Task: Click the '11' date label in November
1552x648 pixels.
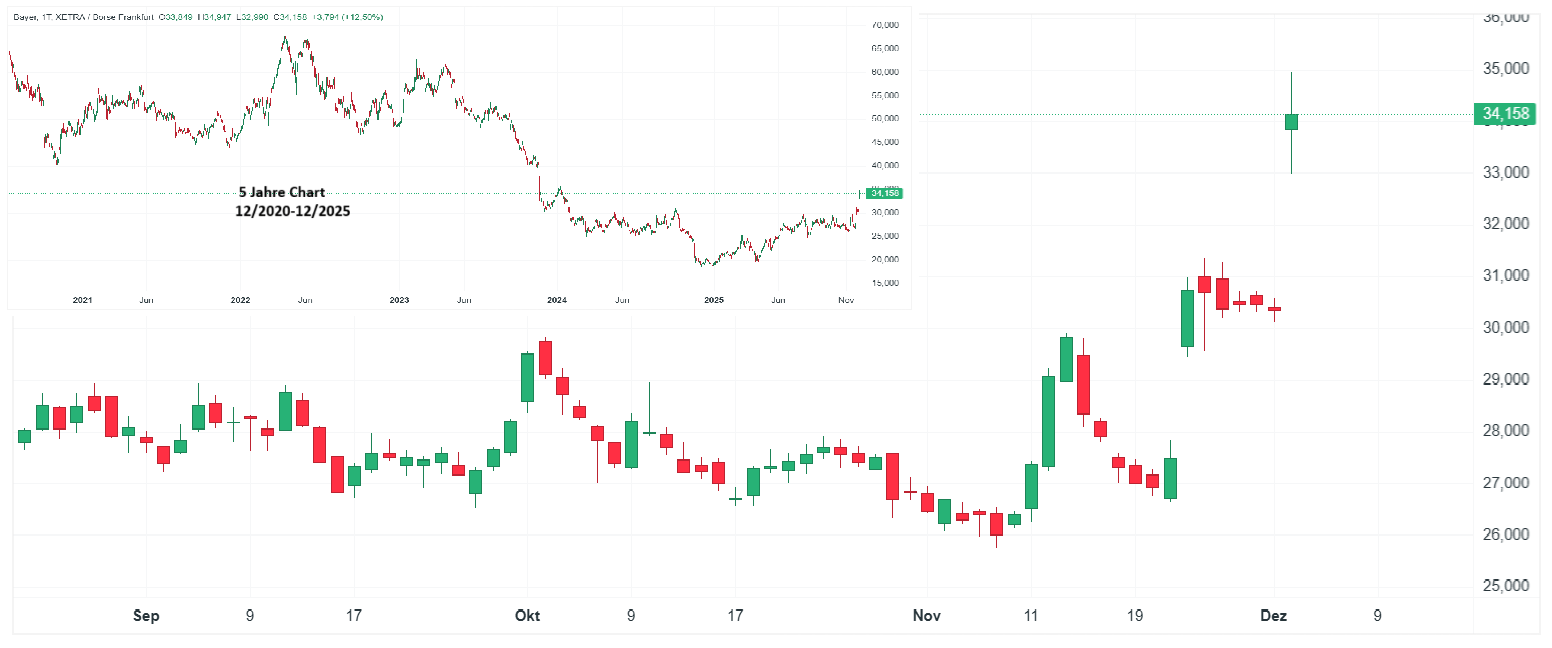Action: pyautogui.click(x=1031, y=615)
